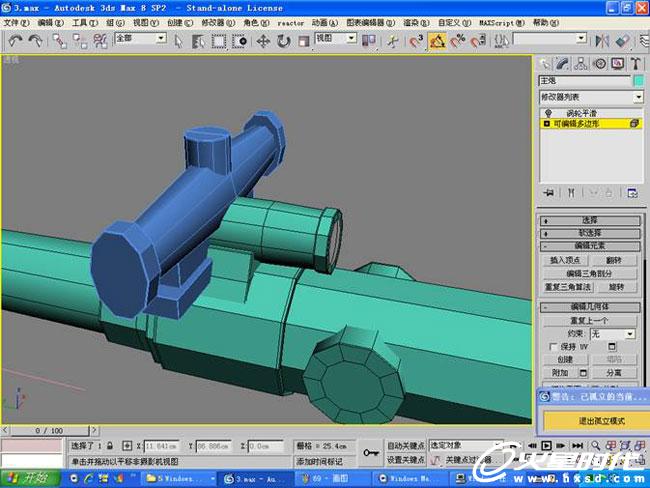This screenshot has width=650, height=488.
Task: Click the Undo arrow in the toolbar
Action: click(x=15, y=41)
